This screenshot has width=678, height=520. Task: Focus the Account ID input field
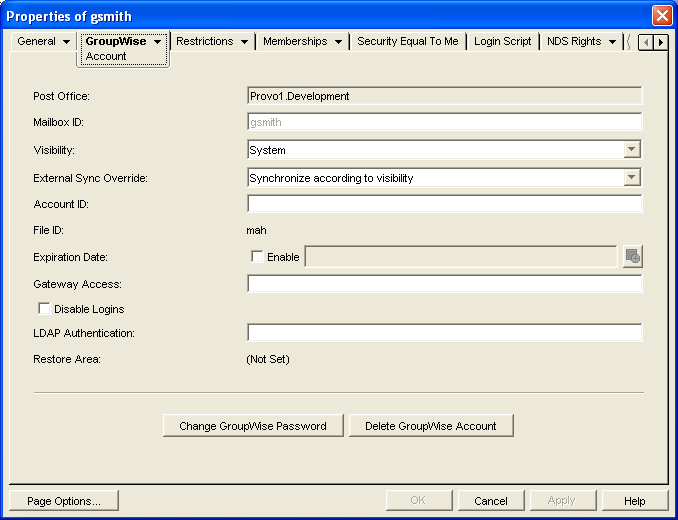[445, 204]
